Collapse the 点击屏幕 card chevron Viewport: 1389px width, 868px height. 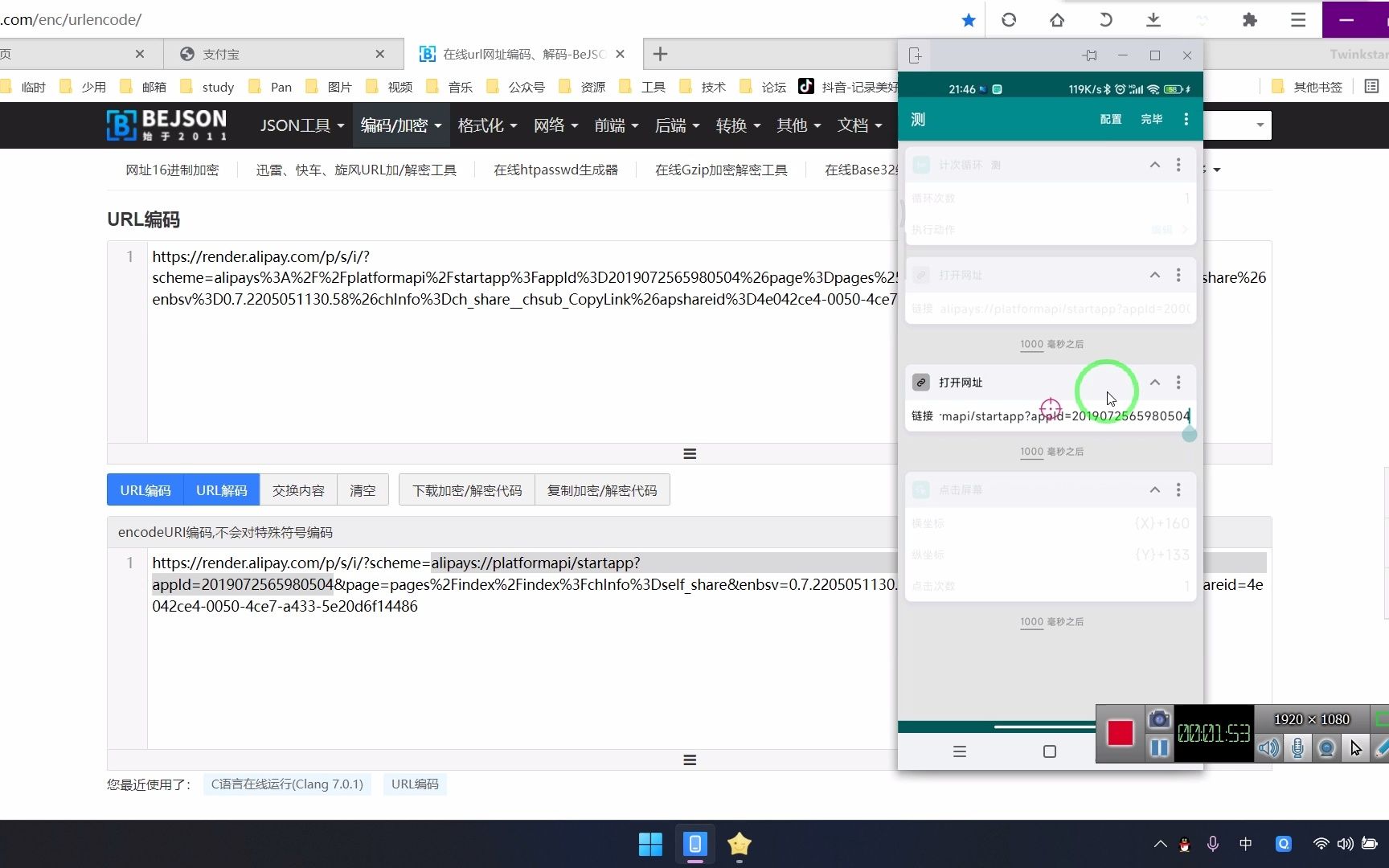pyautogui.click(x=1154, y=489)
